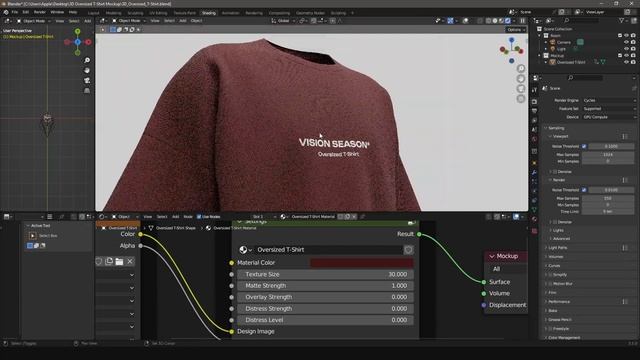Viewport: 640px width, 360px height.
Task: Open the Global transform orientation dropdown
Action: coord(283,20)
